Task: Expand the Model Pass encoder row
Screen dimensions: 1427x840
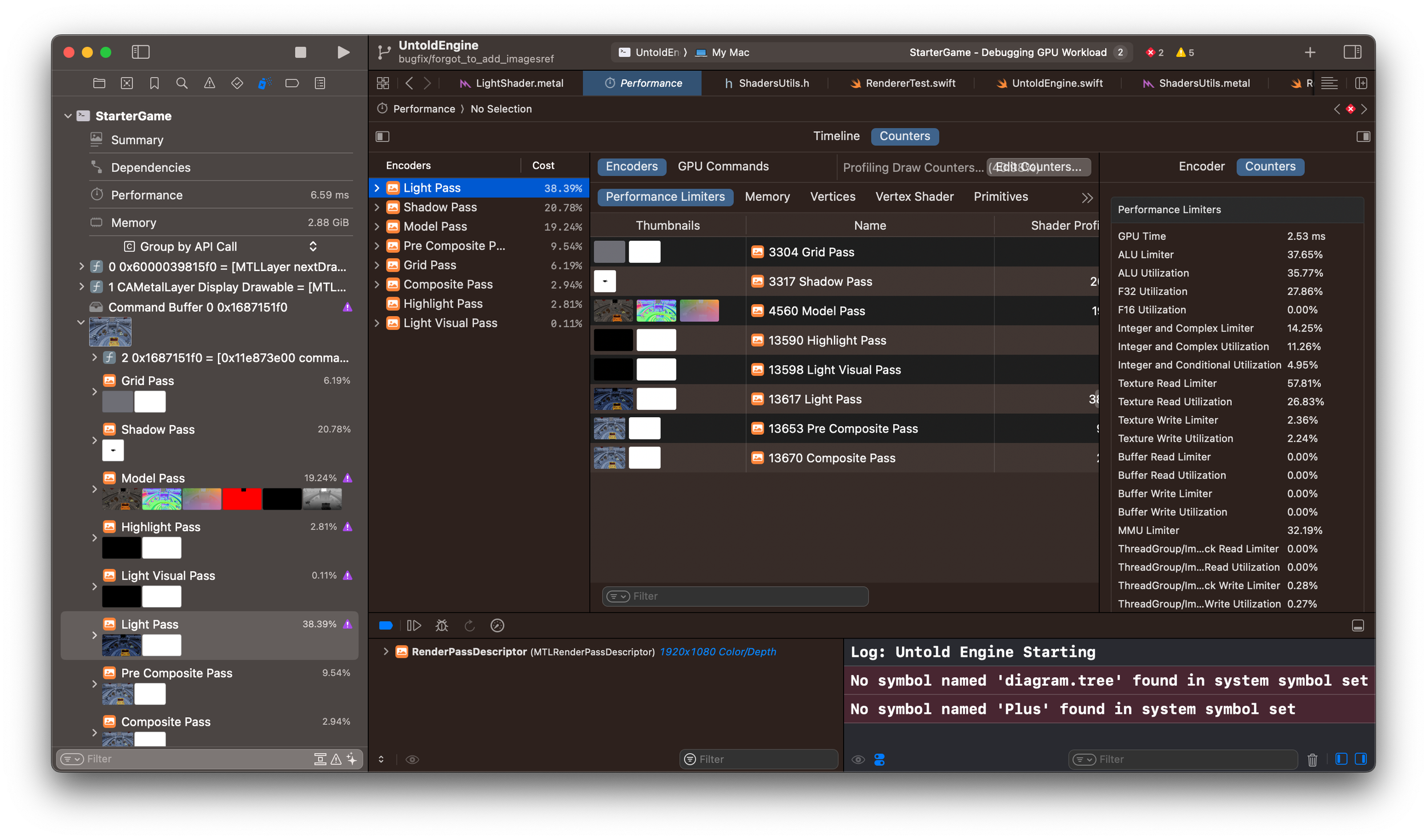Action: [x=377, y=227]
